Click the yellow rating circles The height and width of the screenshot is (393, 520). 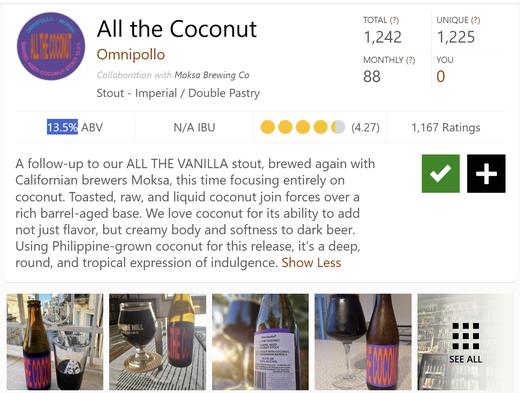(x=303, y=127)
